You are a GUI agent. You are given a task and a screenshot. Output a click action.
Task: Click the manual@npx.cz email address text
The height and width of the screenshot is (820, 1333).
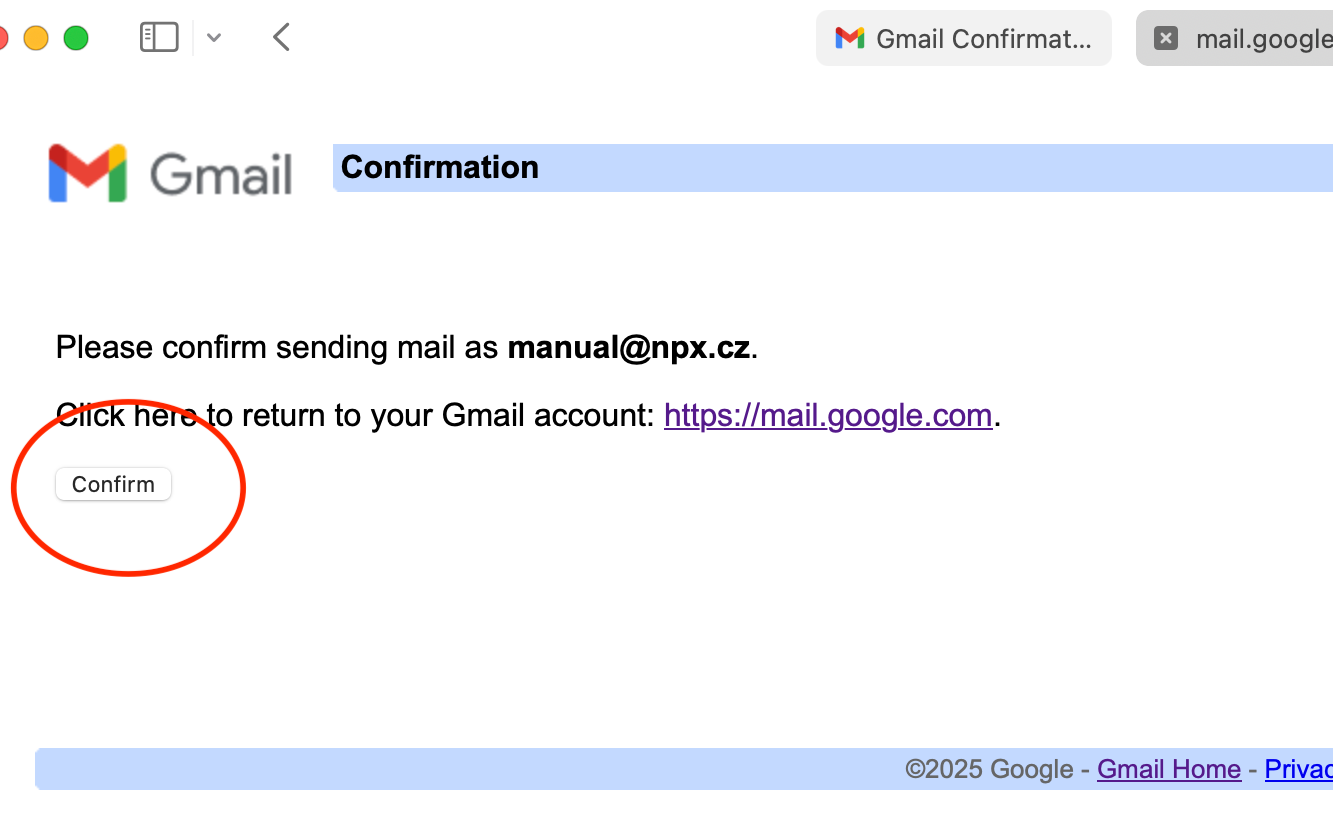click(x=628, y=348)
